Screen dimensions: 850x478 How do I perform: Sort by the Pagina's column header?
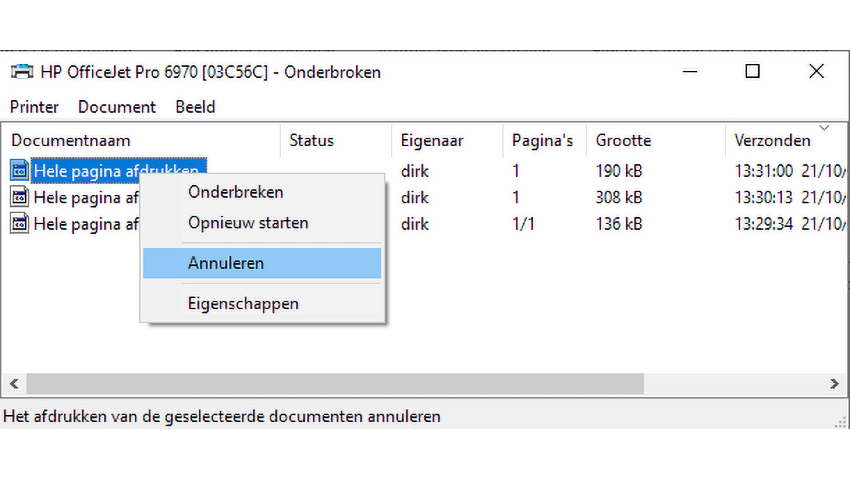(x=542, y=141)
